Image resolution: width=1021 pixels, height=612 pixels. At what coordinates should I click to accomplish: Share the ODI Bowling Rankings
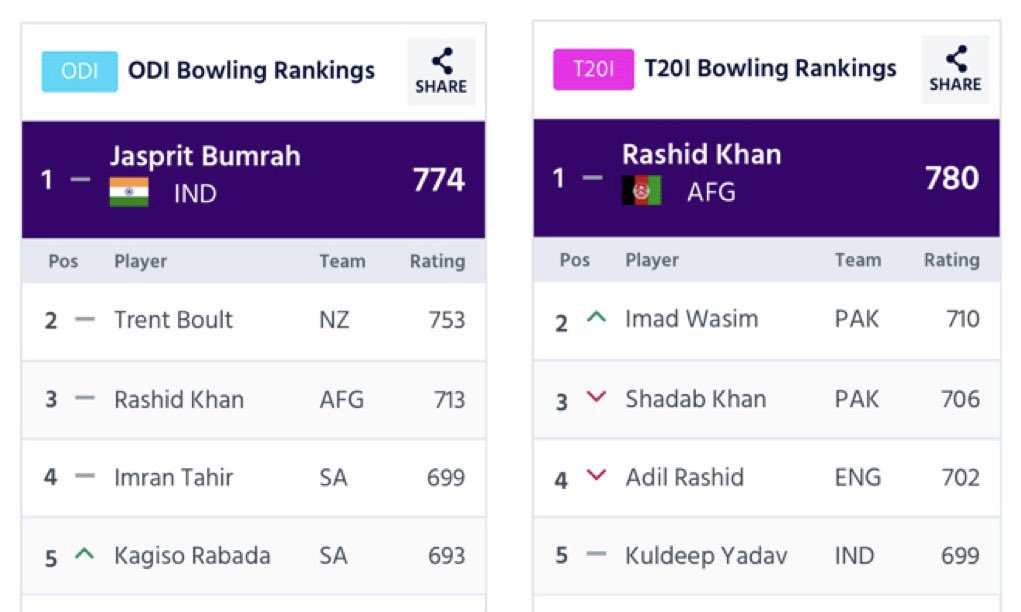click(441, 71)
